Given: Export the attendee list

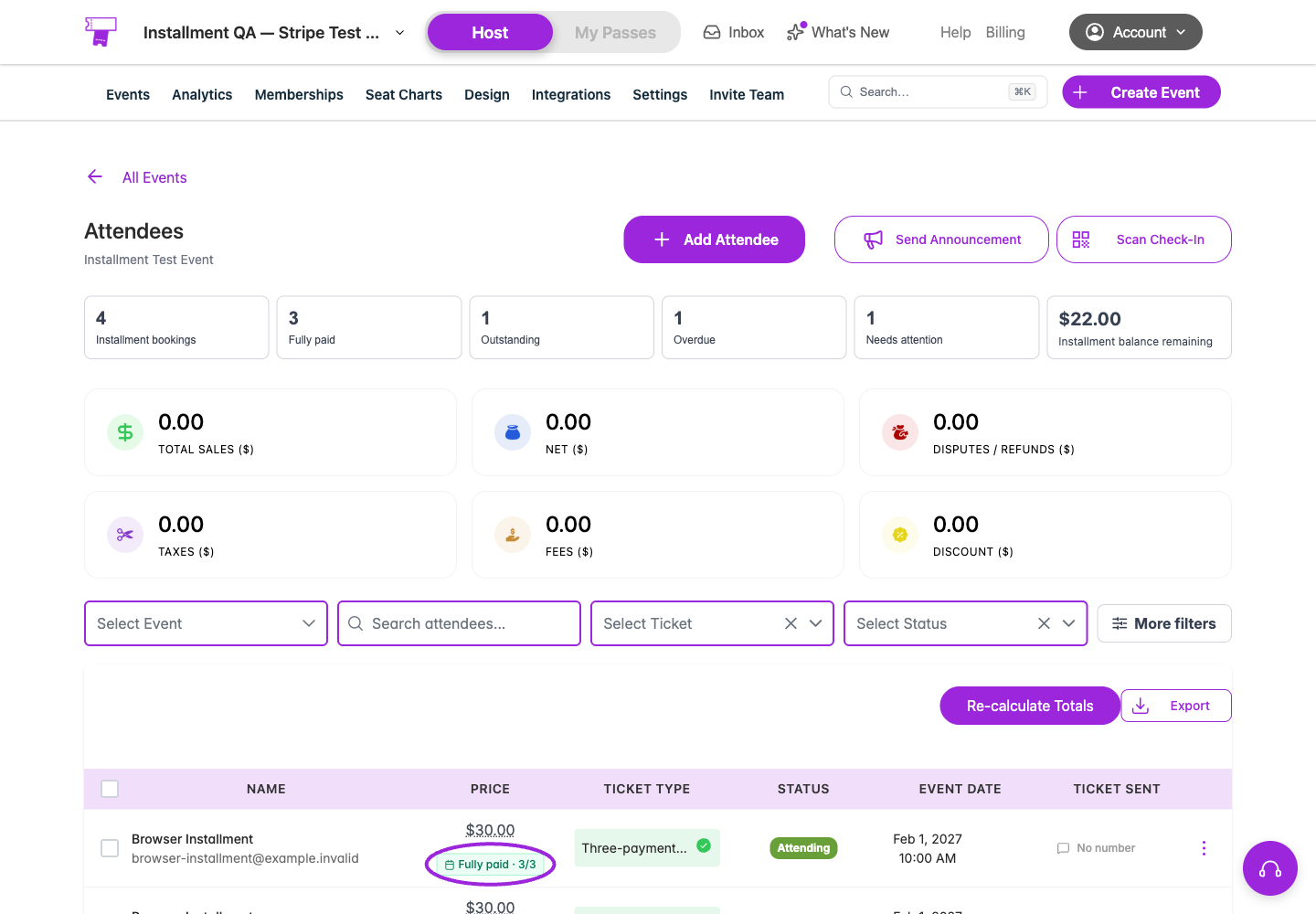Looking at the screenshot, I should tap(1176, 706).
